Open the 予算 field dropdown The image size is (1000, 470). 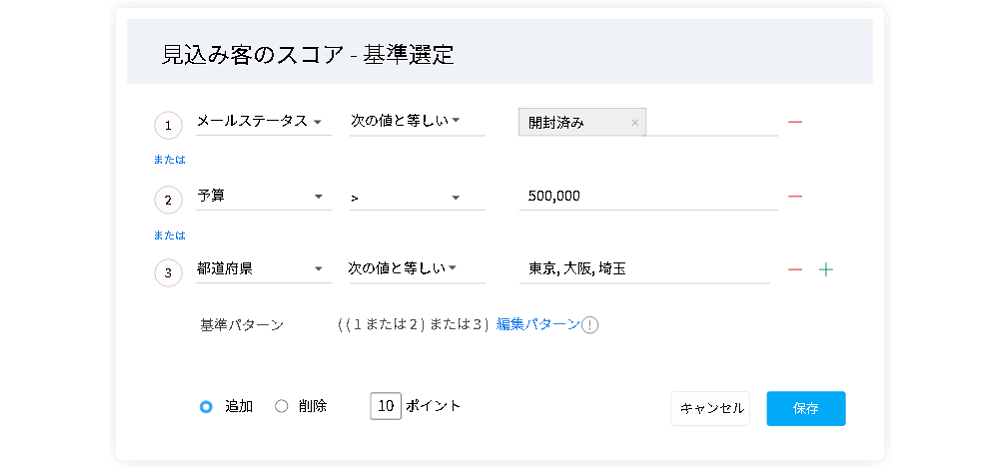263,197
